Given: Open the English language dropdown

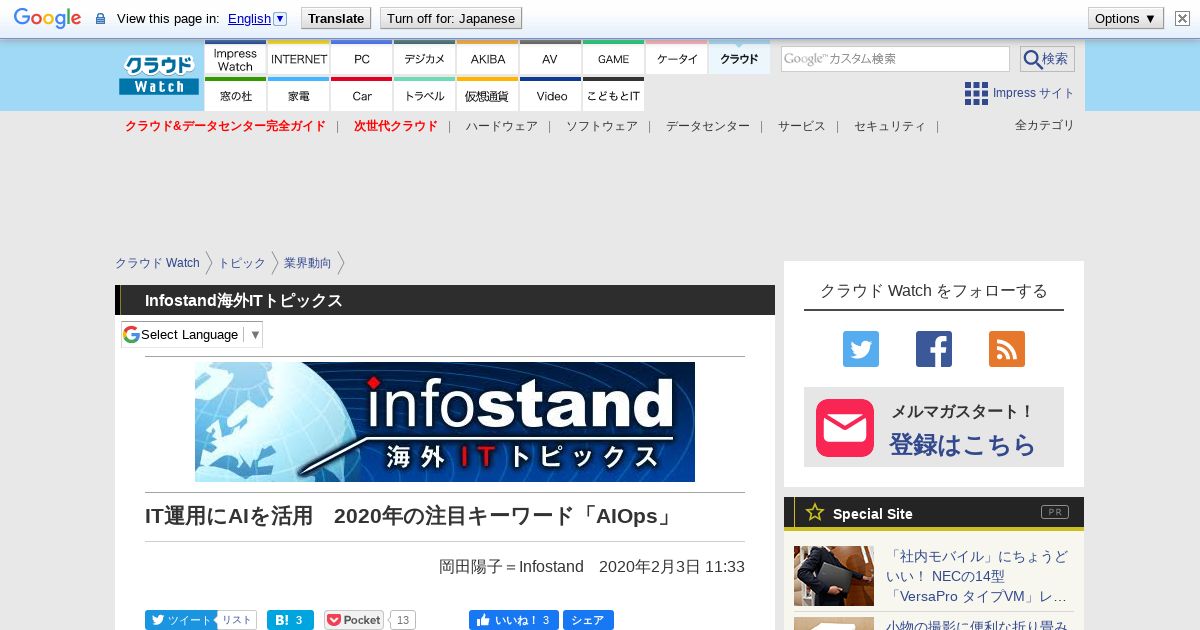Looking at the screenshot, I should click(257, 18).
